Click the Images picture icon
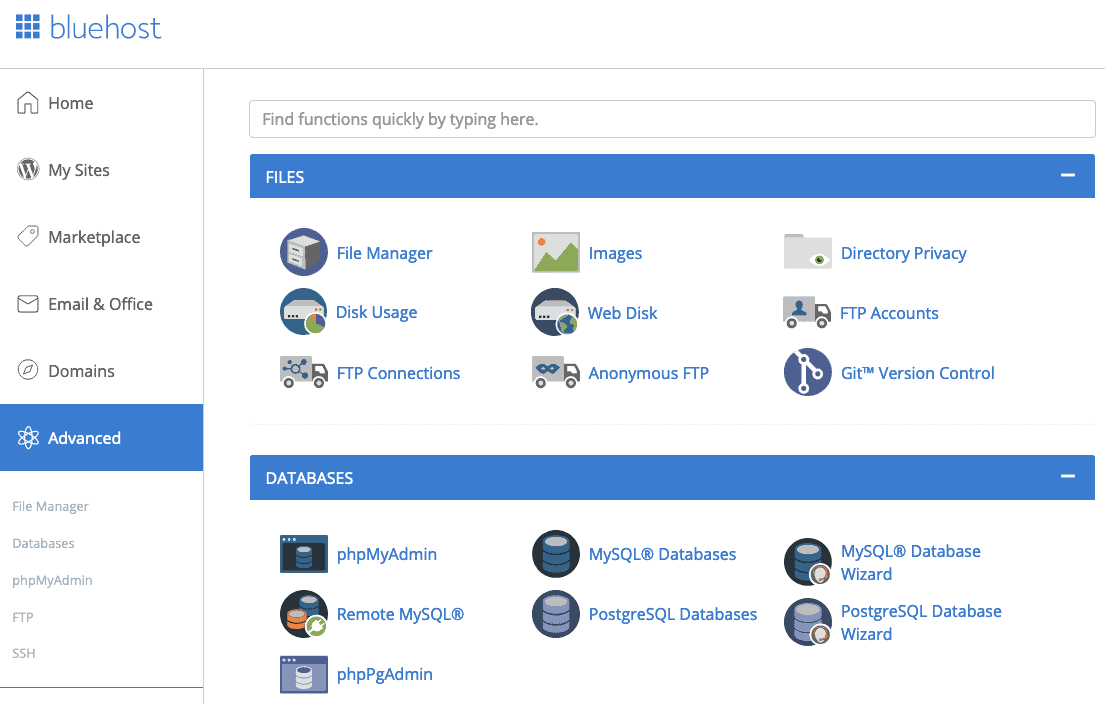The height and width of the screenshot is (704, 1105). coord(556,253)
